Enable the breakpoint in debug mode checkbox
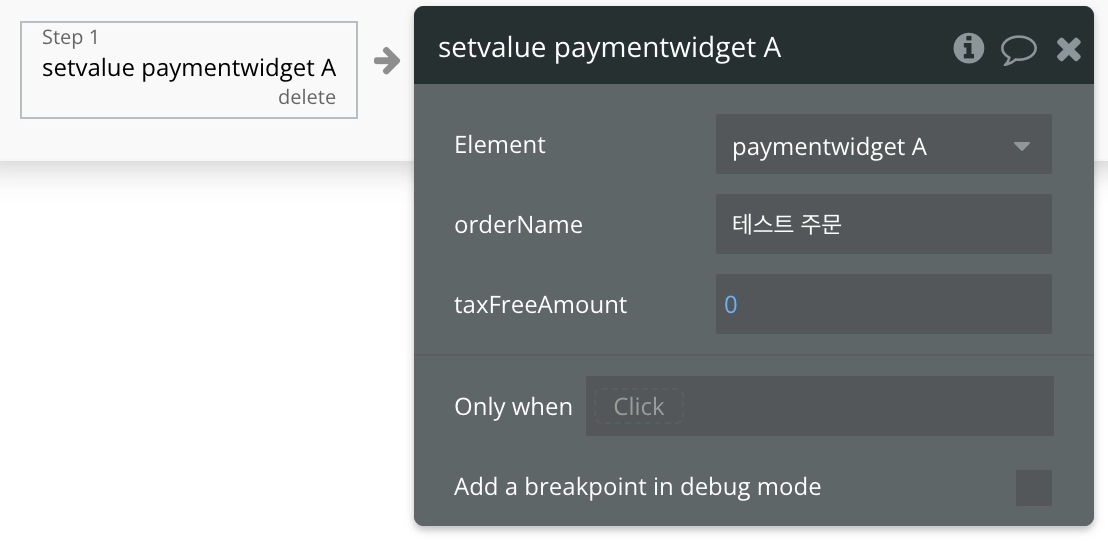This screenshot has height=546, width=1108. [x=1033, y=488]
